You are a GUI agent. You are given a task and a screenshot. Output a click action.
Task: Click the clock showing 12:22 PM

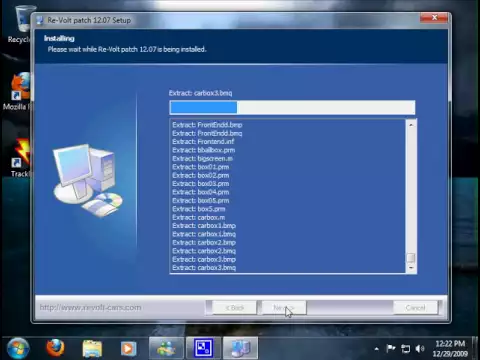[450, 348]
